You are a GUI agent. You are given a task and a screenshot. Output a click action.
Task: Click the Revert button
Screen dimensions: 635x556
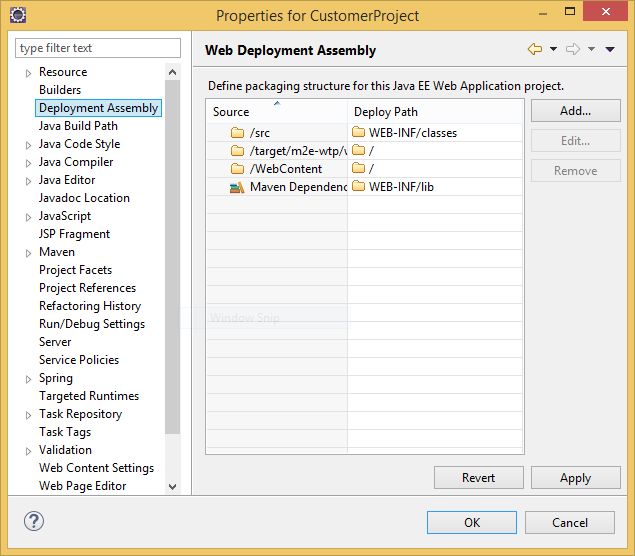point(478,478)
